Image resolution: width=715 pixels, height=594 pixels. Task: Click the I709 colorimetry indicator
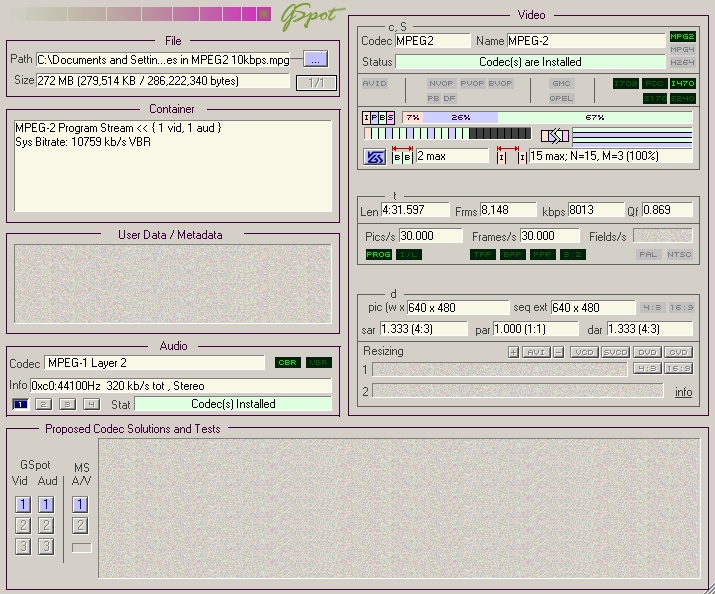pyautogui.click(x=626, y=83)
